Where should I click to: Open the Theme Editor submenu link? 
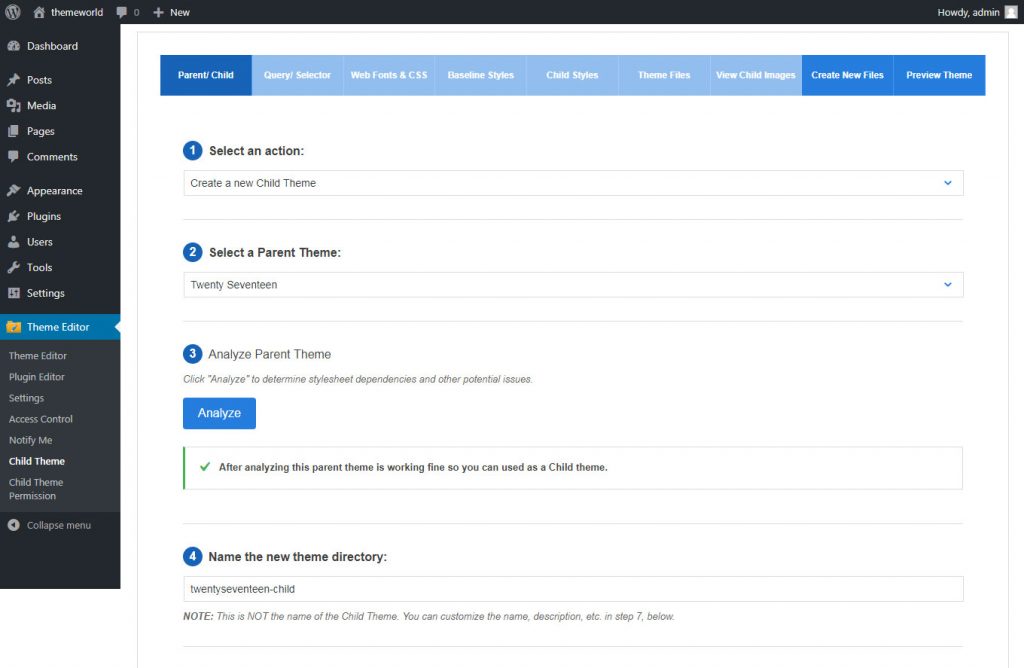pyautogui.click(x=38, y=355)
